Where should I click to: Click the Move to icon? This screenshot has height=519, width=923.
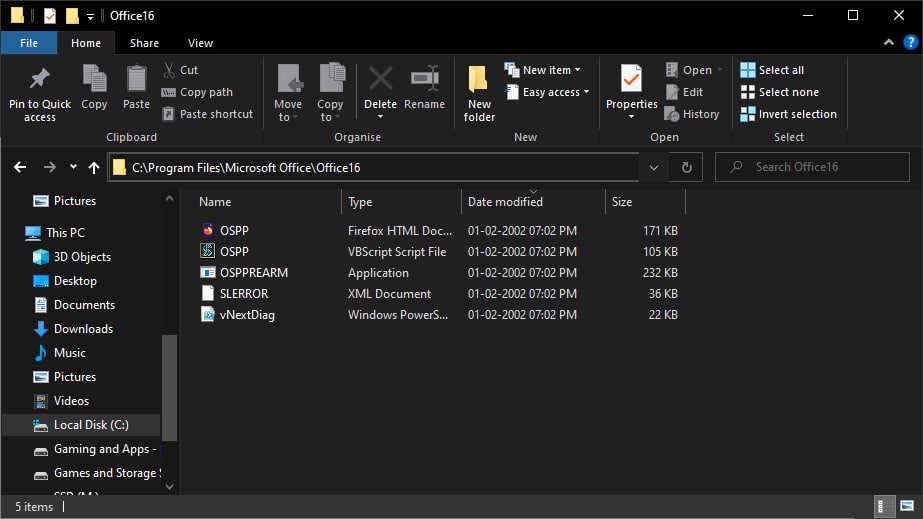coord(290,79)
